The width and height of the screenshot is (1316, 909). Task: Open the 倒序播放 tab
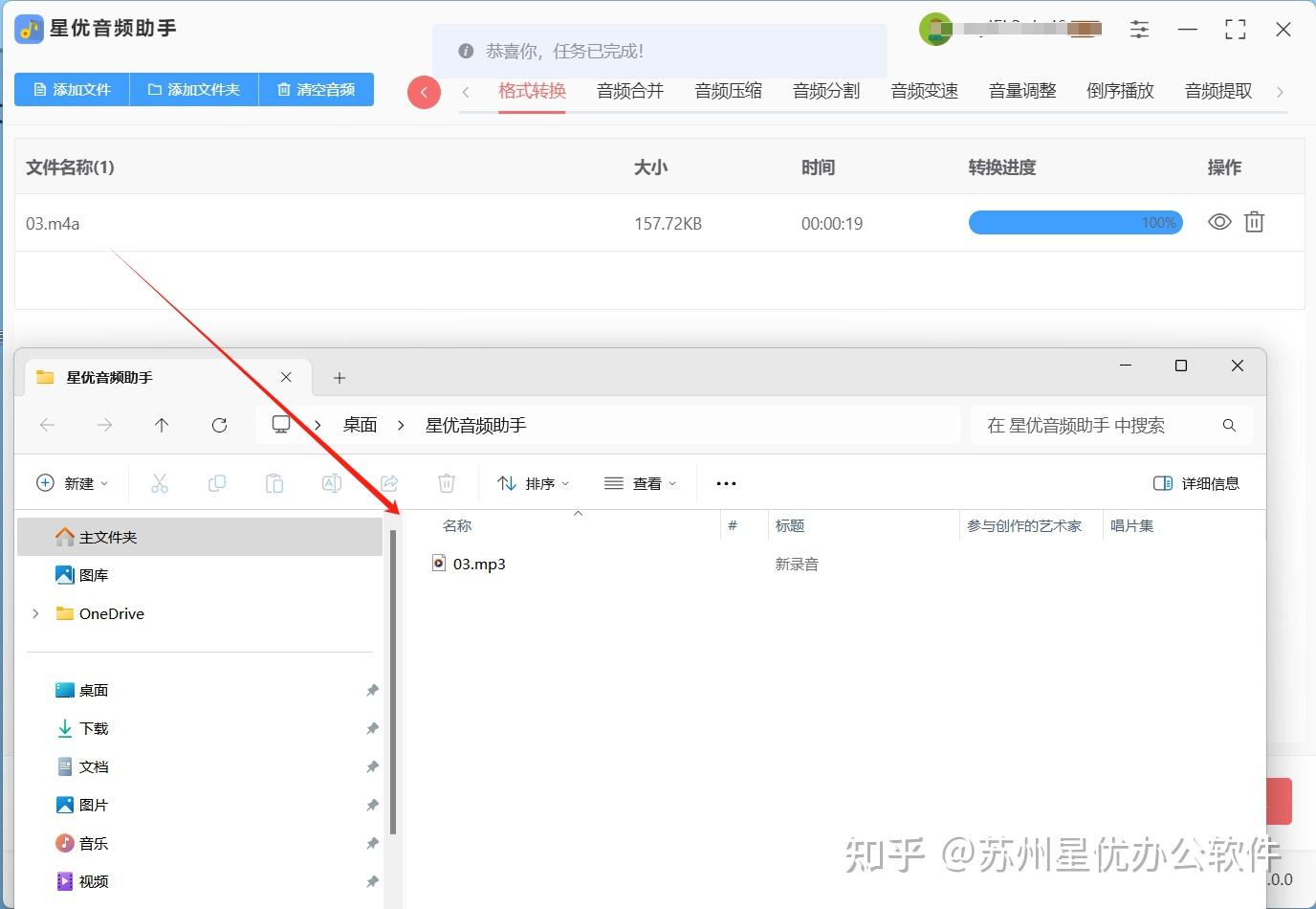tap(1121, 91)
